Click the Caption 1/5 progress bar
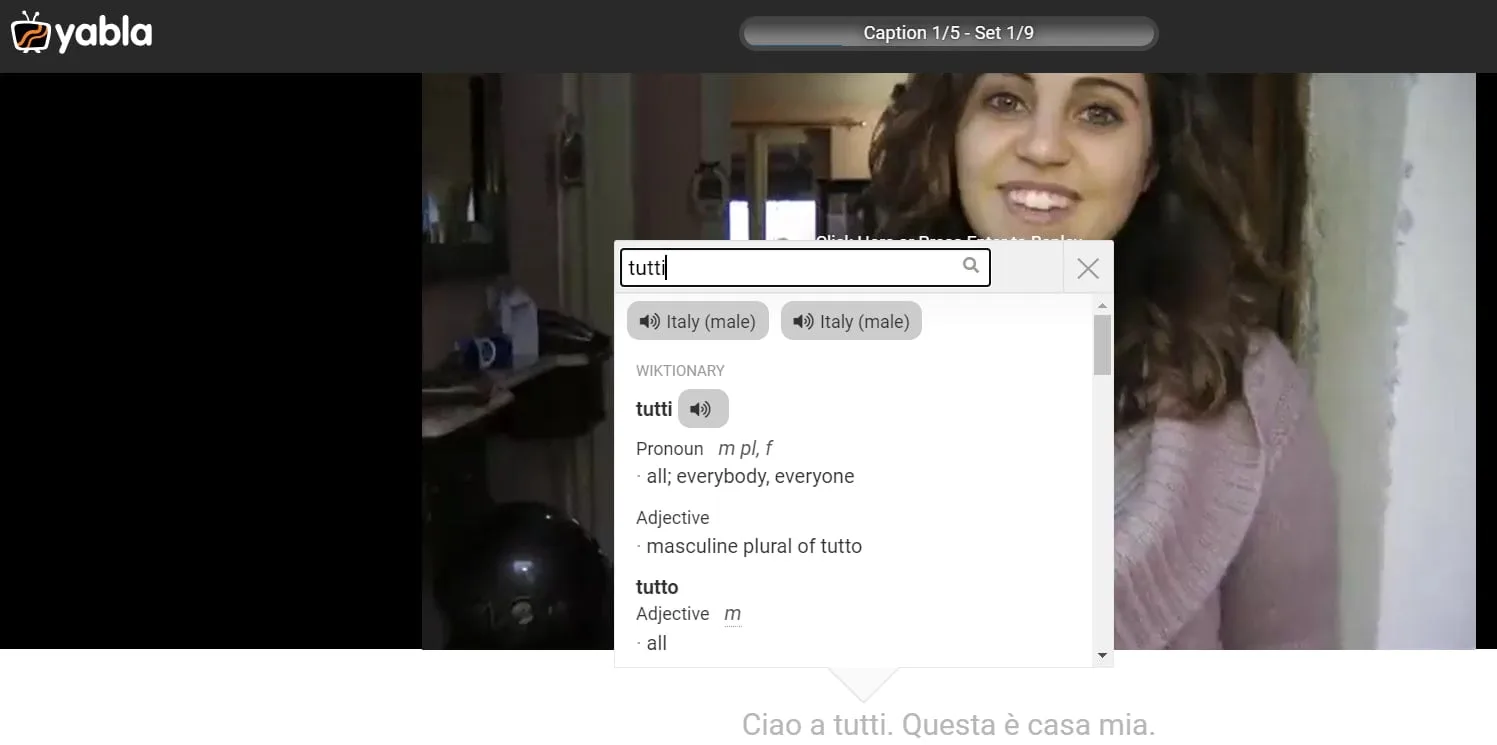This screenshot has width=1497, height=745. [x=948, y=33]
